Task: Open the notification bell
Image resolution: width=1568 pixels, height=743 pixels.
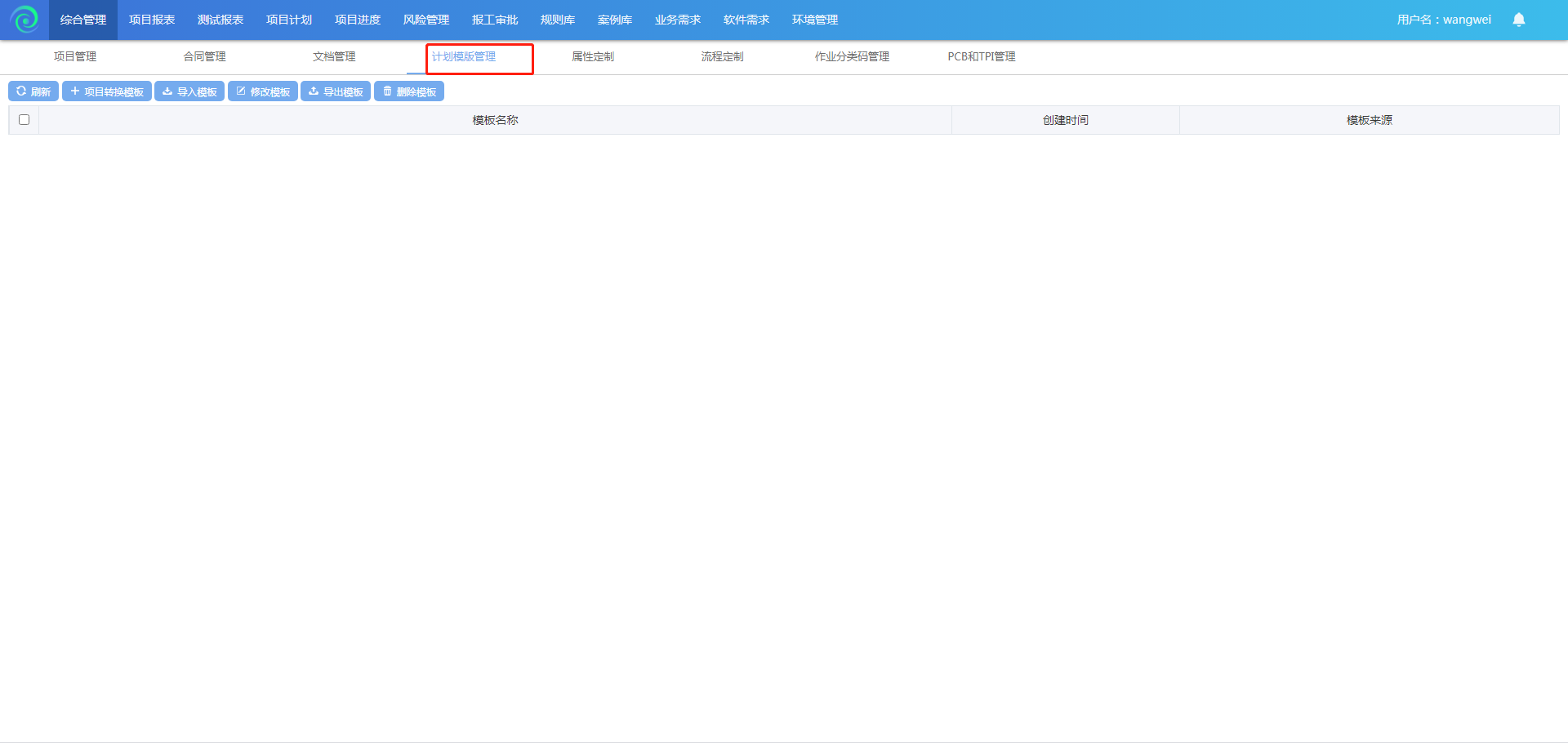Action: [1518, 20]
